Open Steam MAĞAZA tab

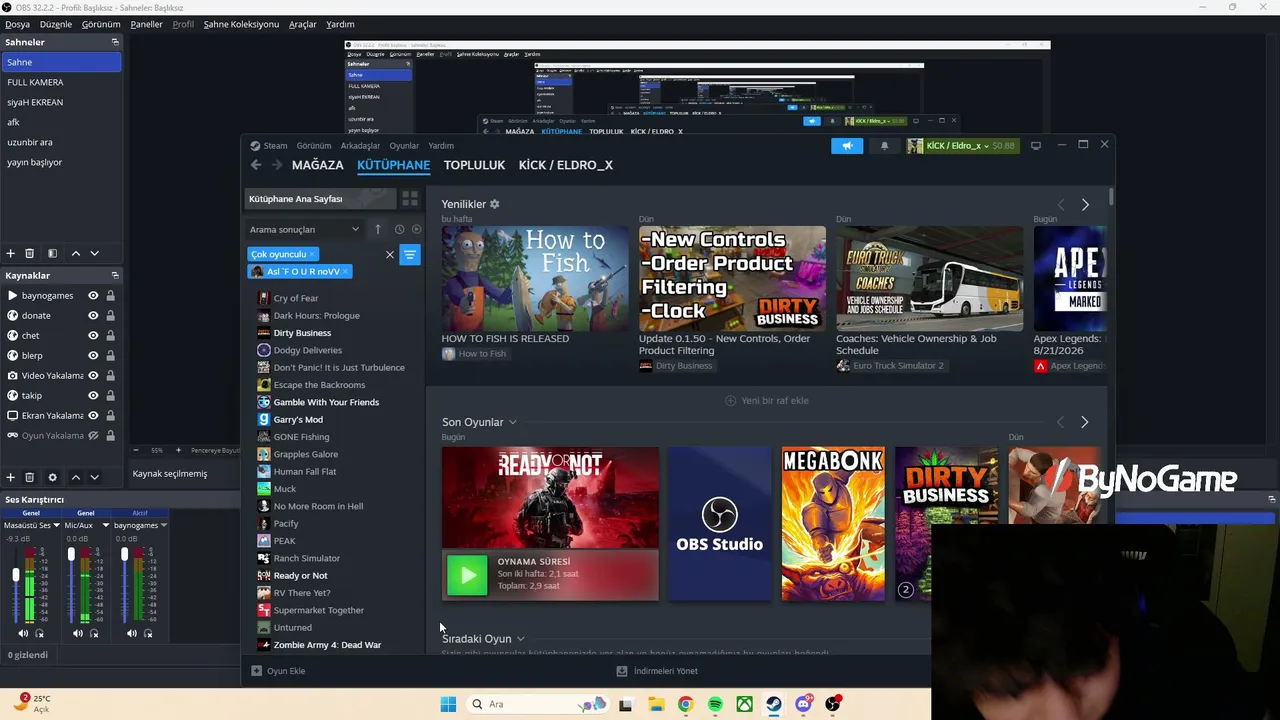click(x=317, y=165)
